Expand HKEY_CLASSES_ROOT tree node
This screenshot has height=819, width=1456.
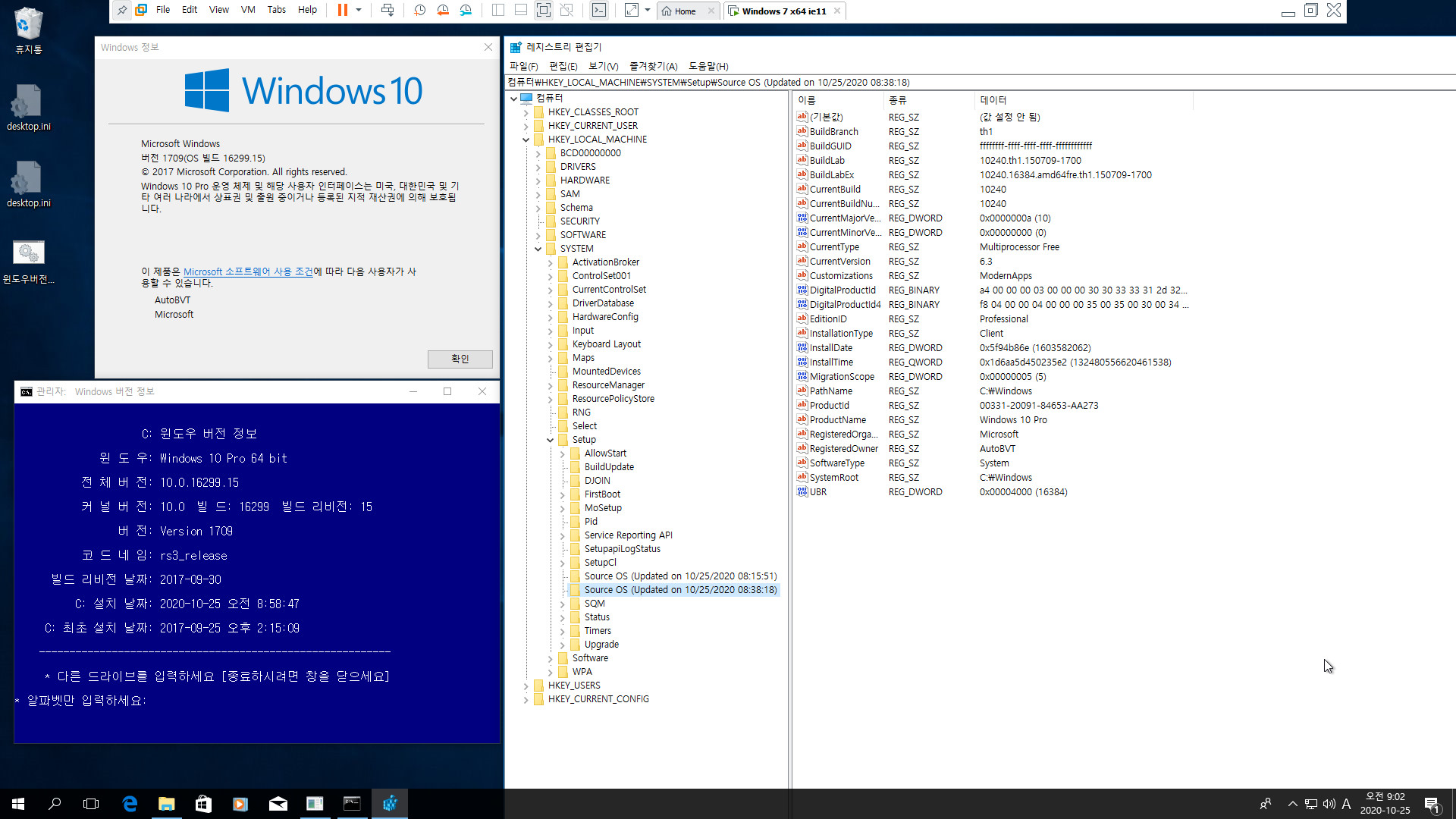(525, 111)
